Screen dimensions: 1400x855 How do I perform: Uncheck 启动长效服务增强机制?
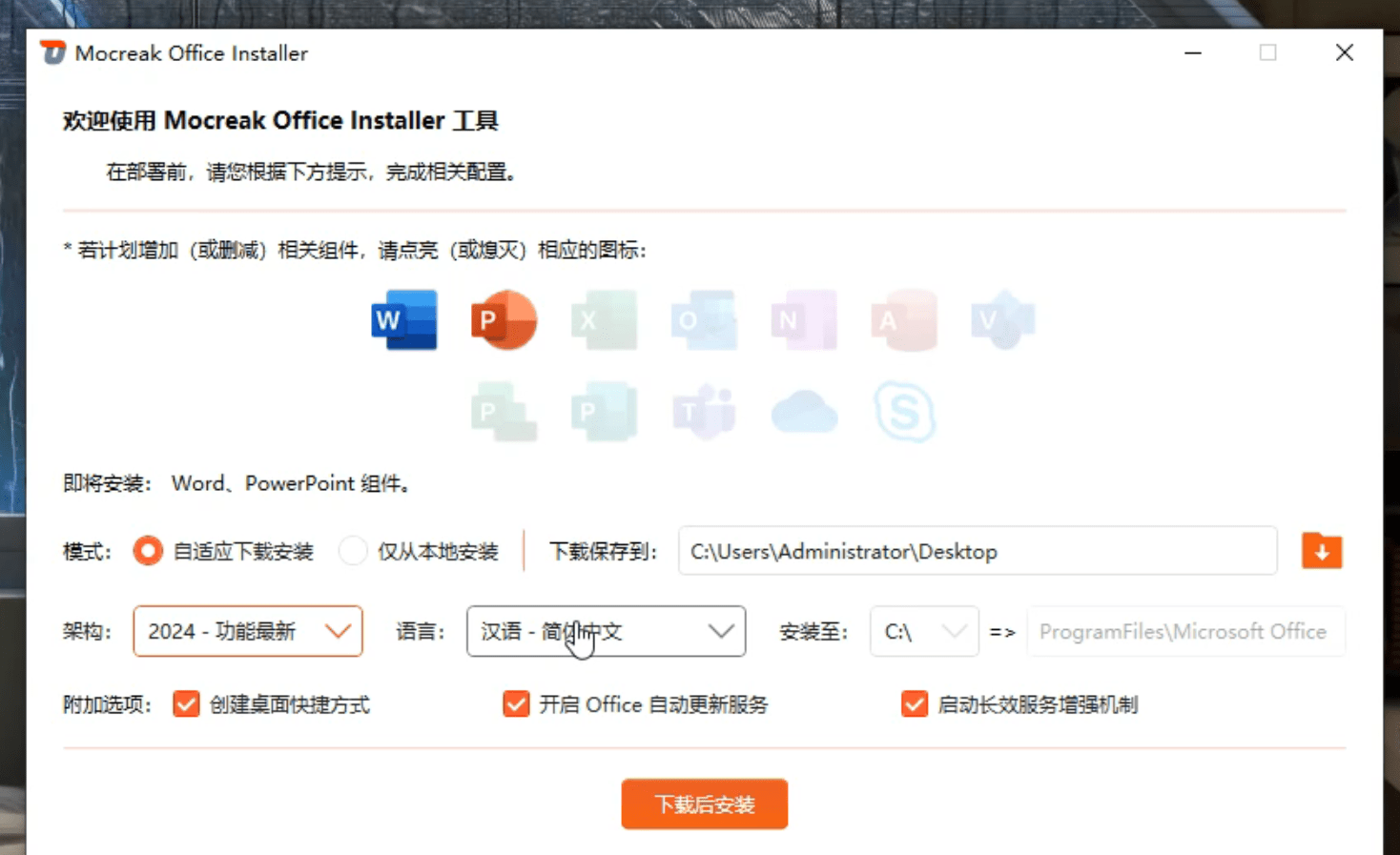[x=915, y=703]
